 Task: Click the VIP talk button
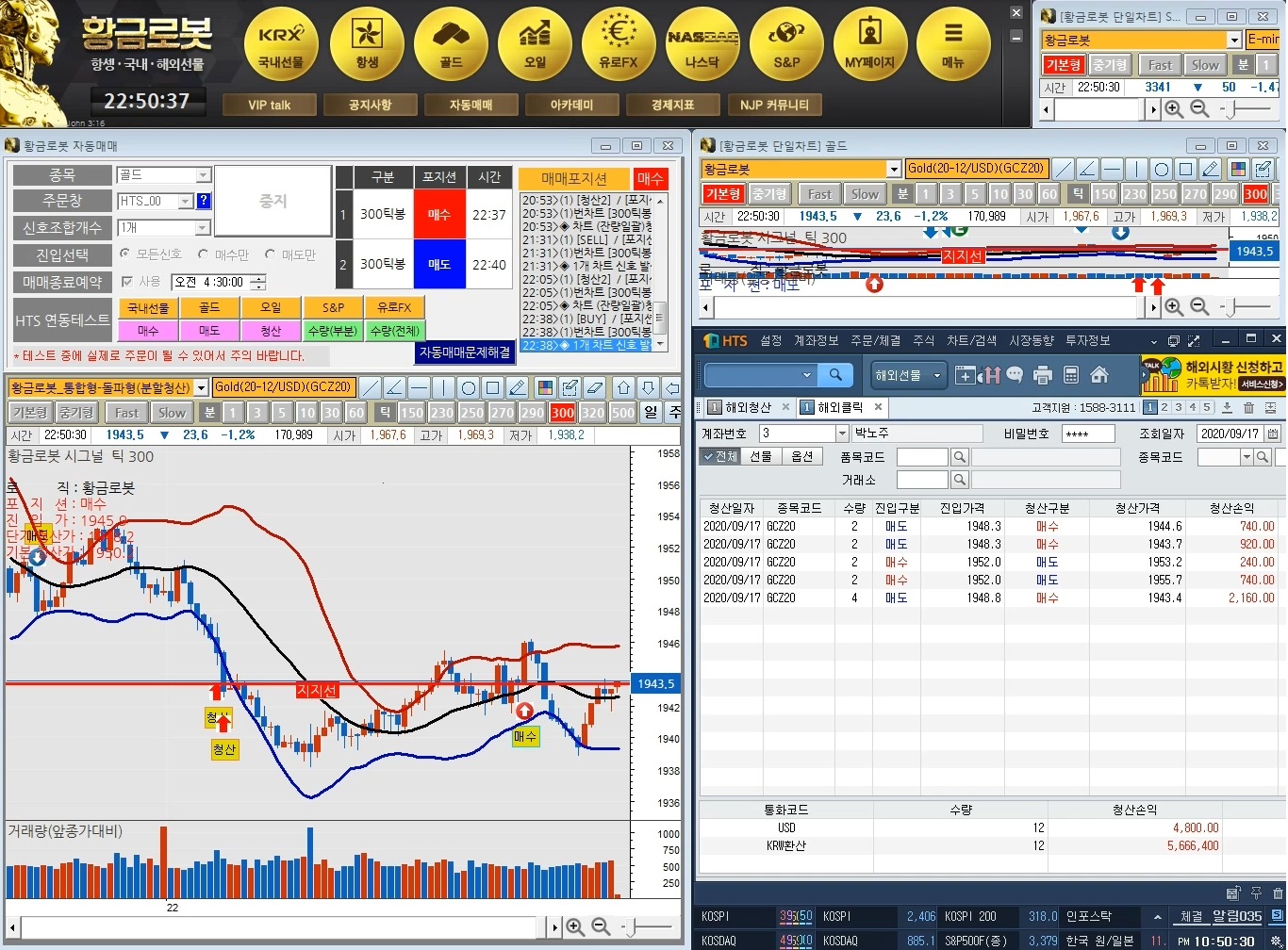(x=270, y=105)
